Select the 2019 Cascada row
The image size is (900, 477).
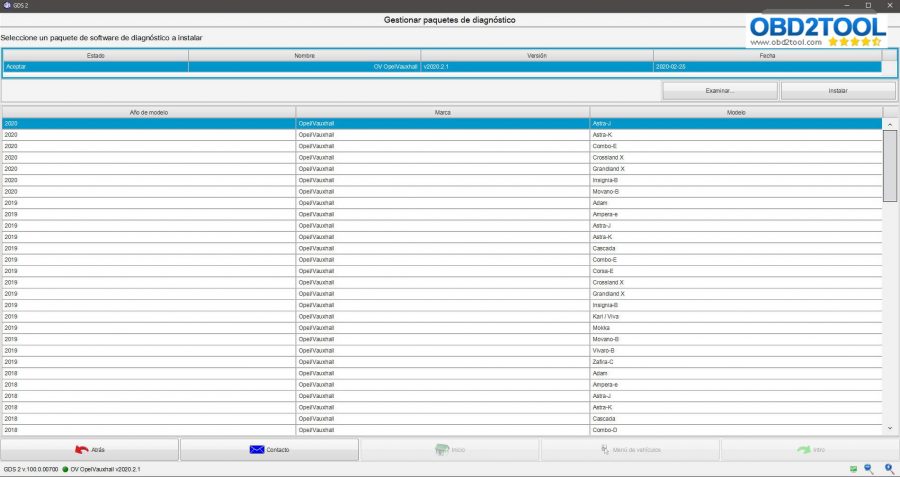(x=442, y=249)
